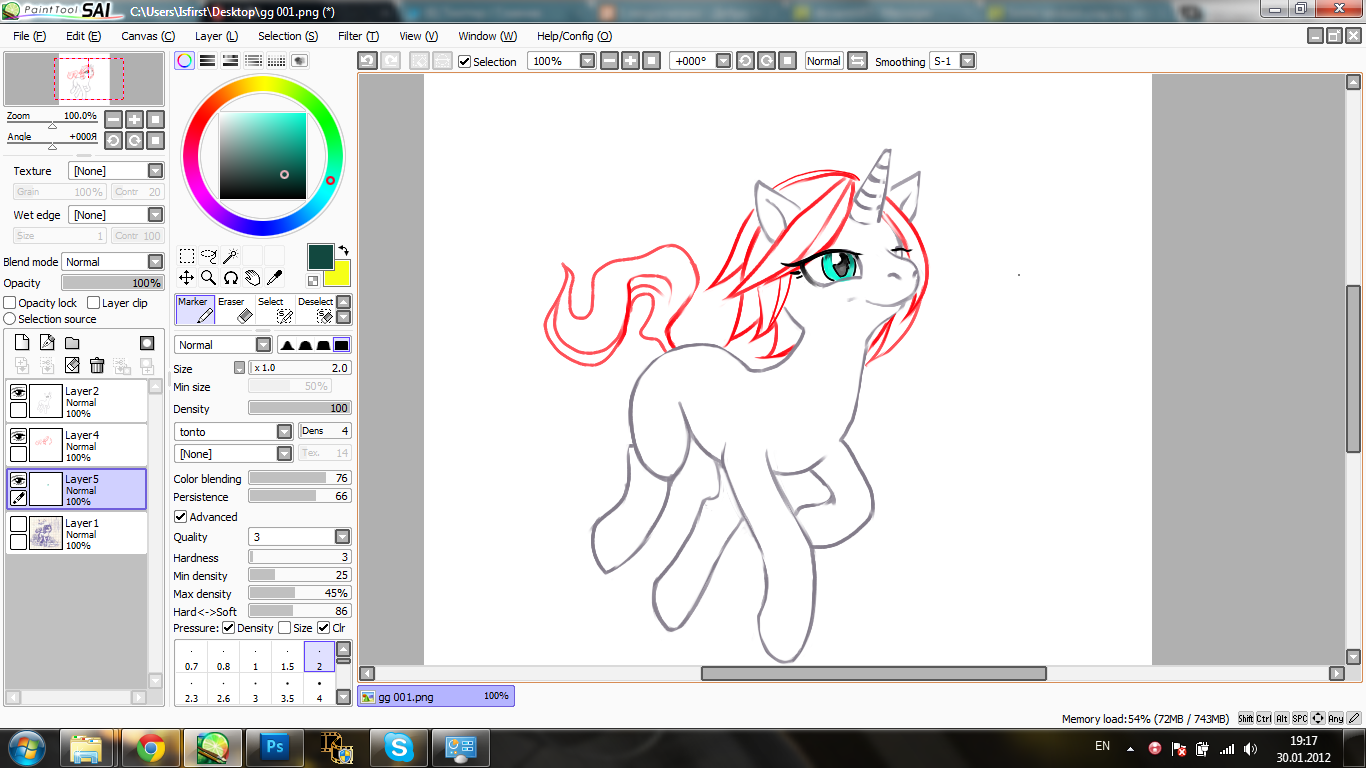
Task: Add a layer mask
Action: (147, 342)
